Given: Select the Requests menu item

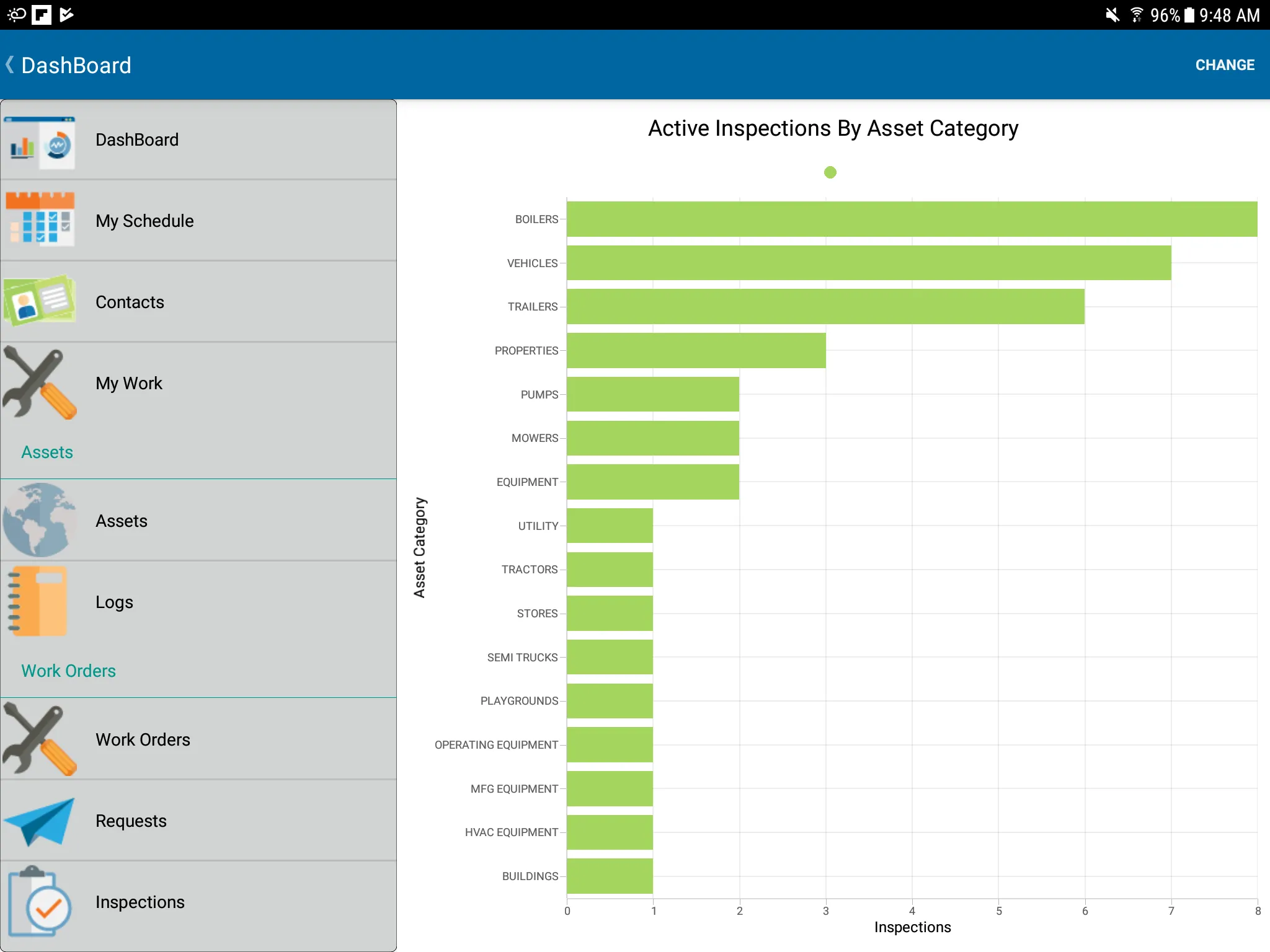Looking at the screenshot, I should [198, 820].
